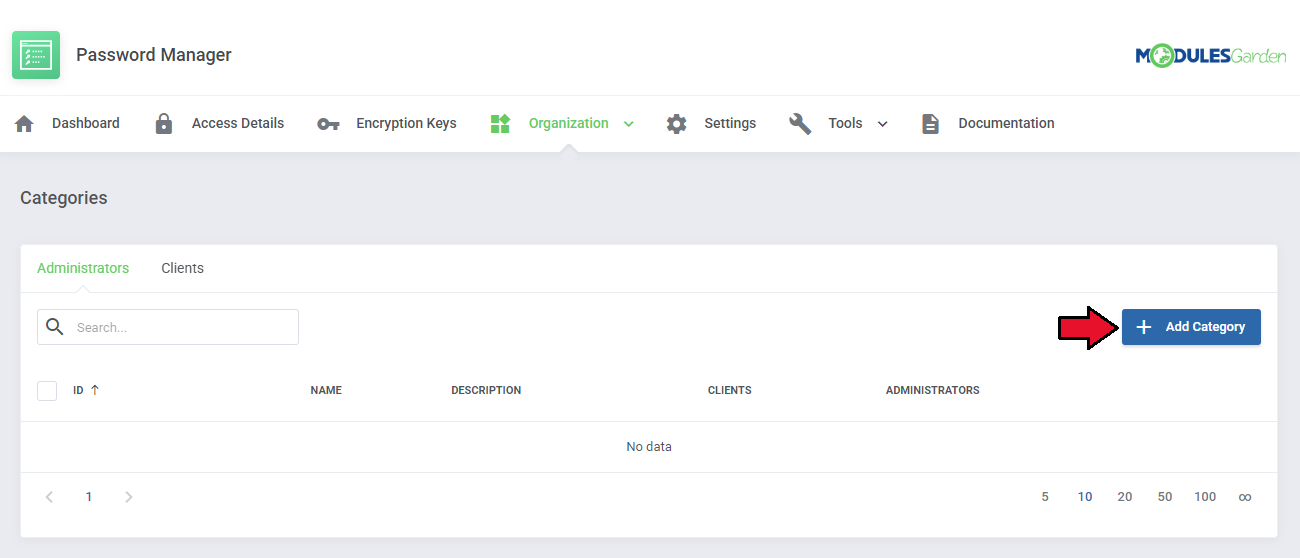Show unlimited entries with infinity symbol

(1245, 497)
